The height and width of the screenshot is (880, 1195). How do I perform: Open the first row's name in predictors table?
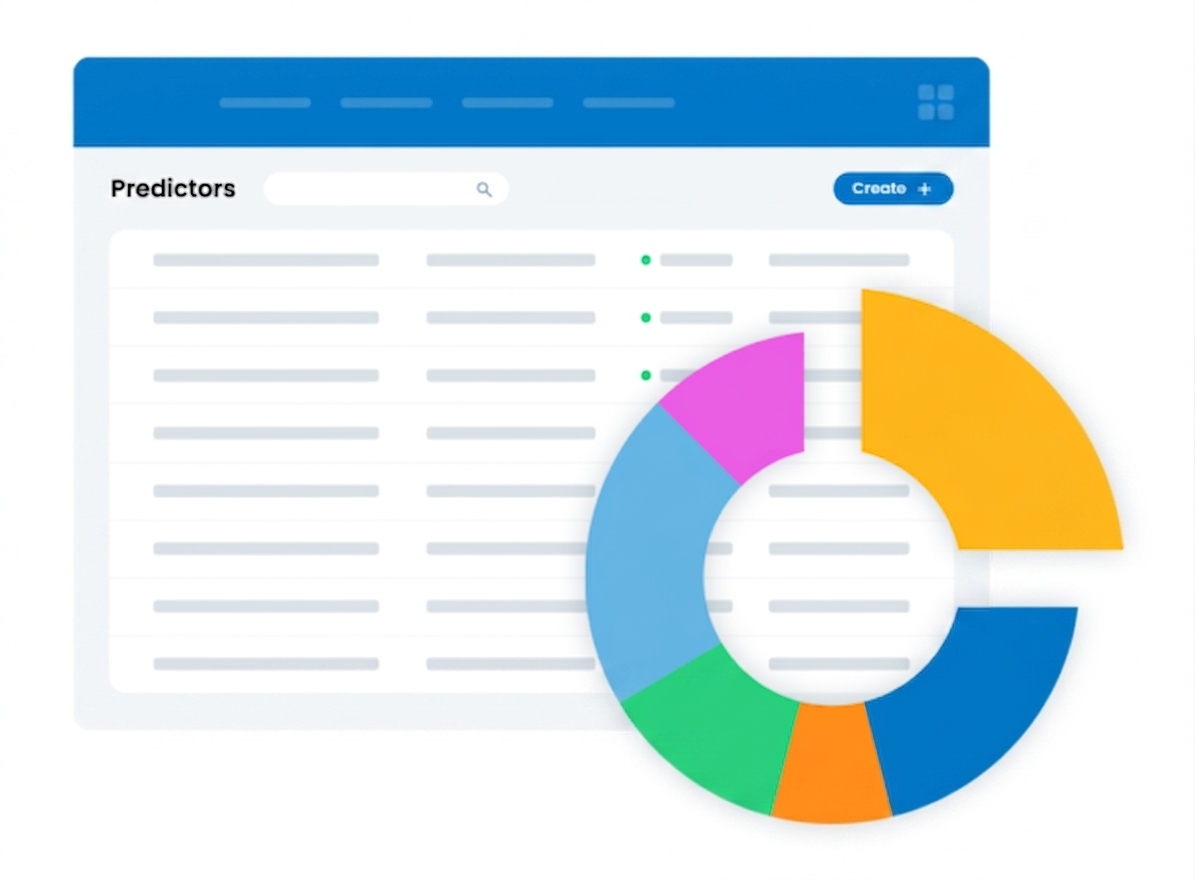265,260
